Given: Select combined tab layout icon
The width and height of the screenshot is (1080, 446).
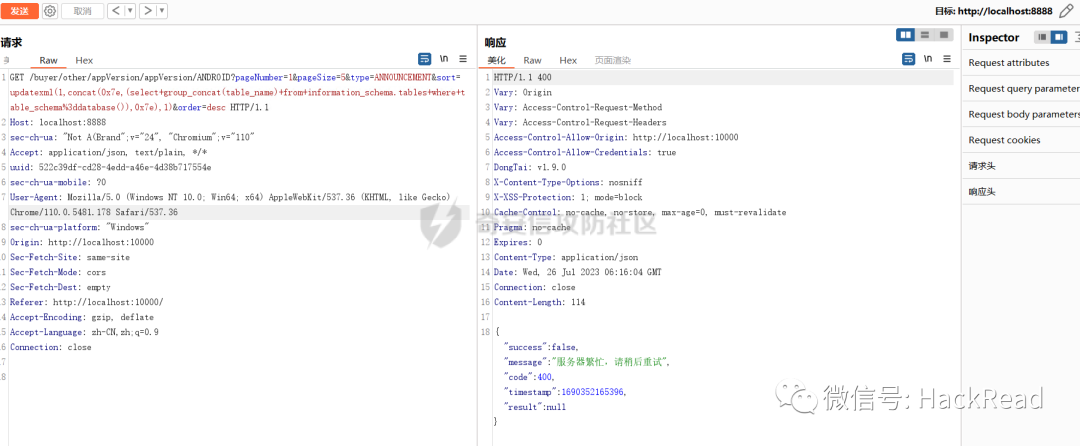Looking at the screenshot, I should pos(943,34).
